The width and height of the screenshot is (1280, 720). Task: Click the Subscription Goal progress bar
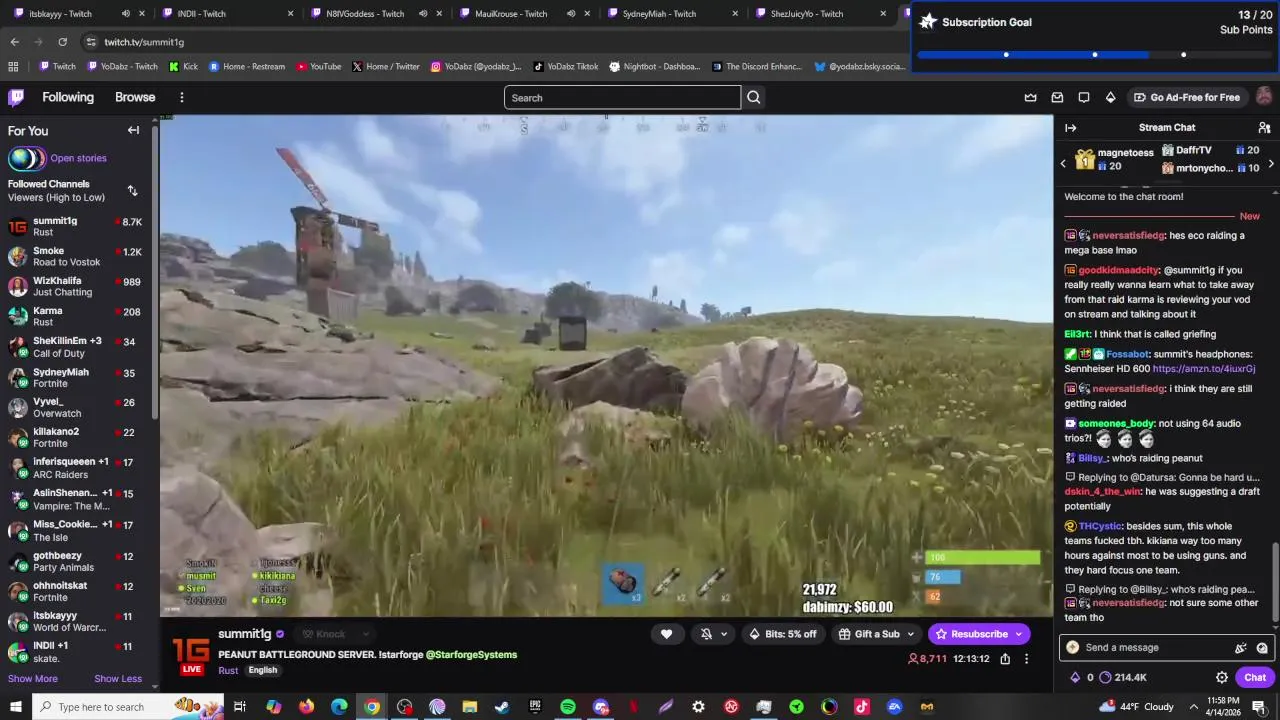click(x=1094, y=55)
